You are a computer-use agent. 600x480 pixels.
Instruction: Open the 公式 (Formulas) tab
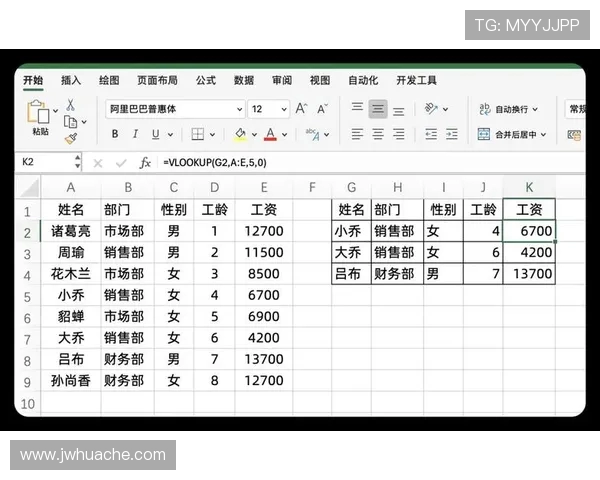click(206, 80)
